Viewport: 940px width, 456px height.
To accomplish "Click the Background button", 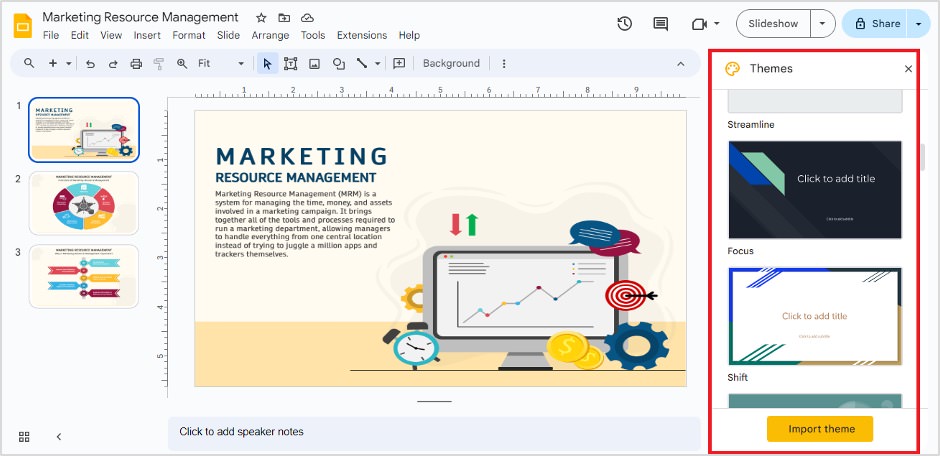I will click(x=451, y=64).
